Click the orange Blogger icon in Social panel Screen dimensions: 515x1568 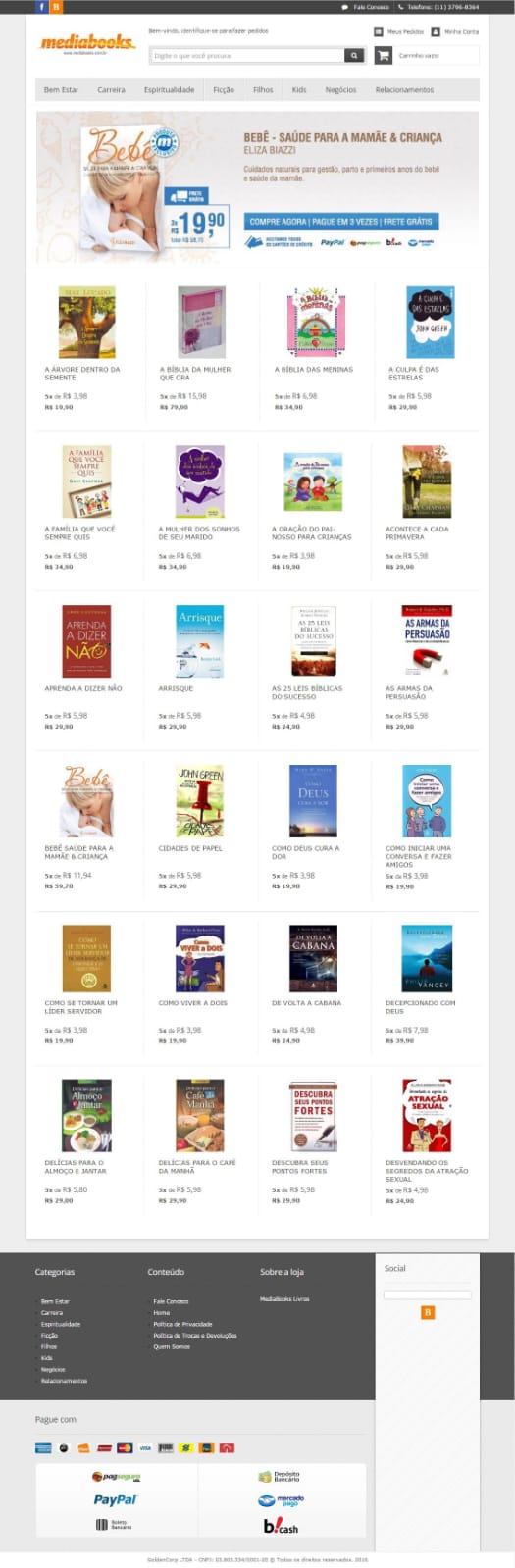pos(428,1312)
